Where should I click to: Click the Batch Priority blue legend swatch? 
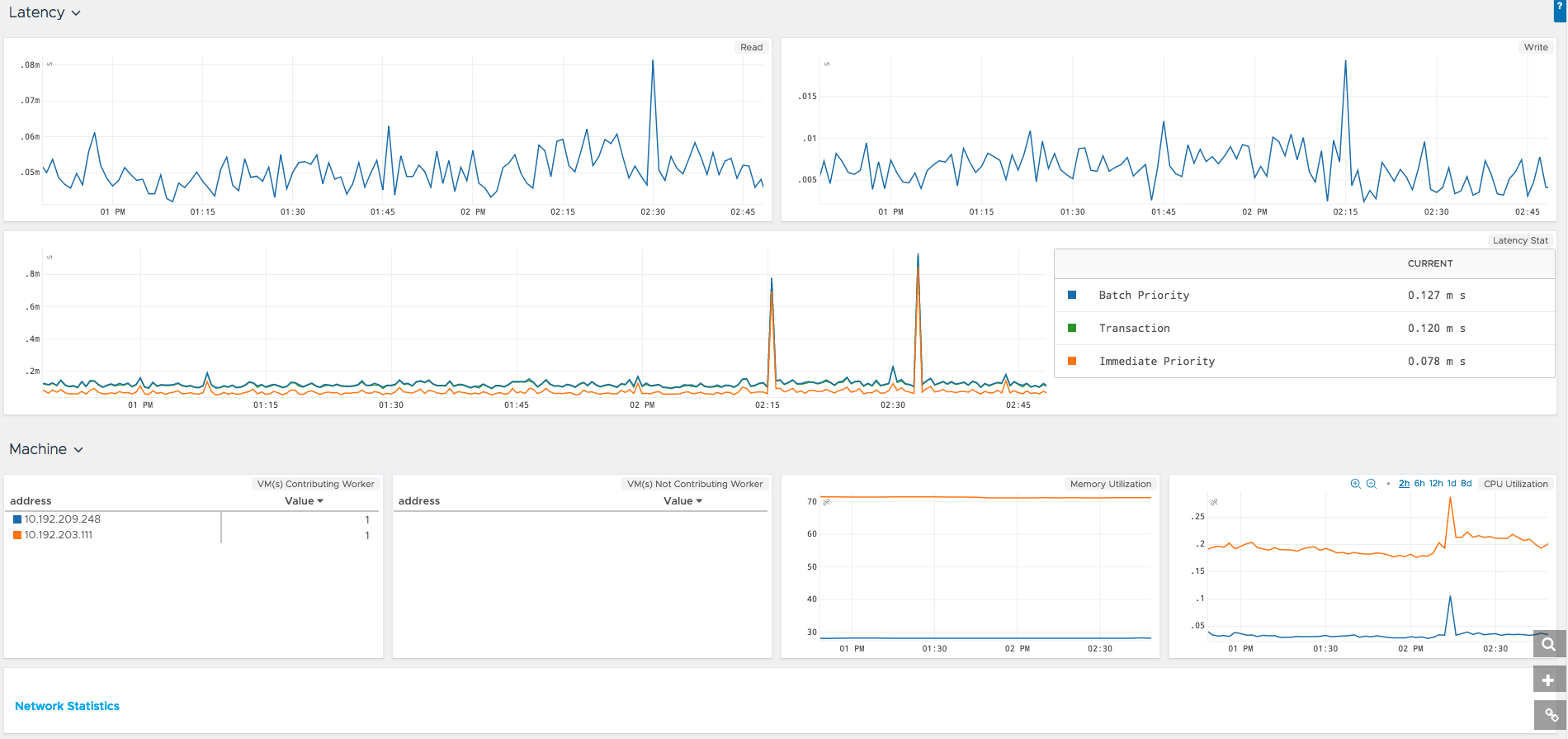[1072, 295]
